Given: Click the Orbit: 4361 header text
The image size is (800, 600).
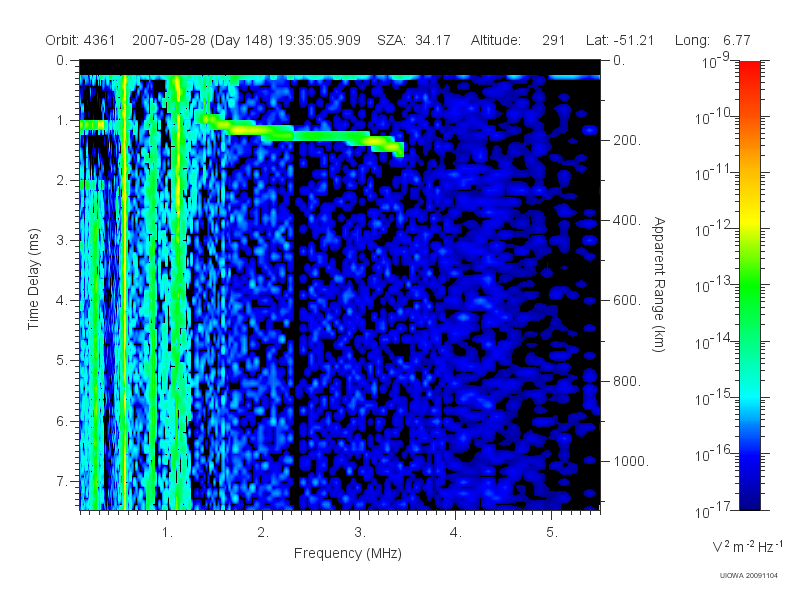Looking at the screenshot, I should [80, 40].
